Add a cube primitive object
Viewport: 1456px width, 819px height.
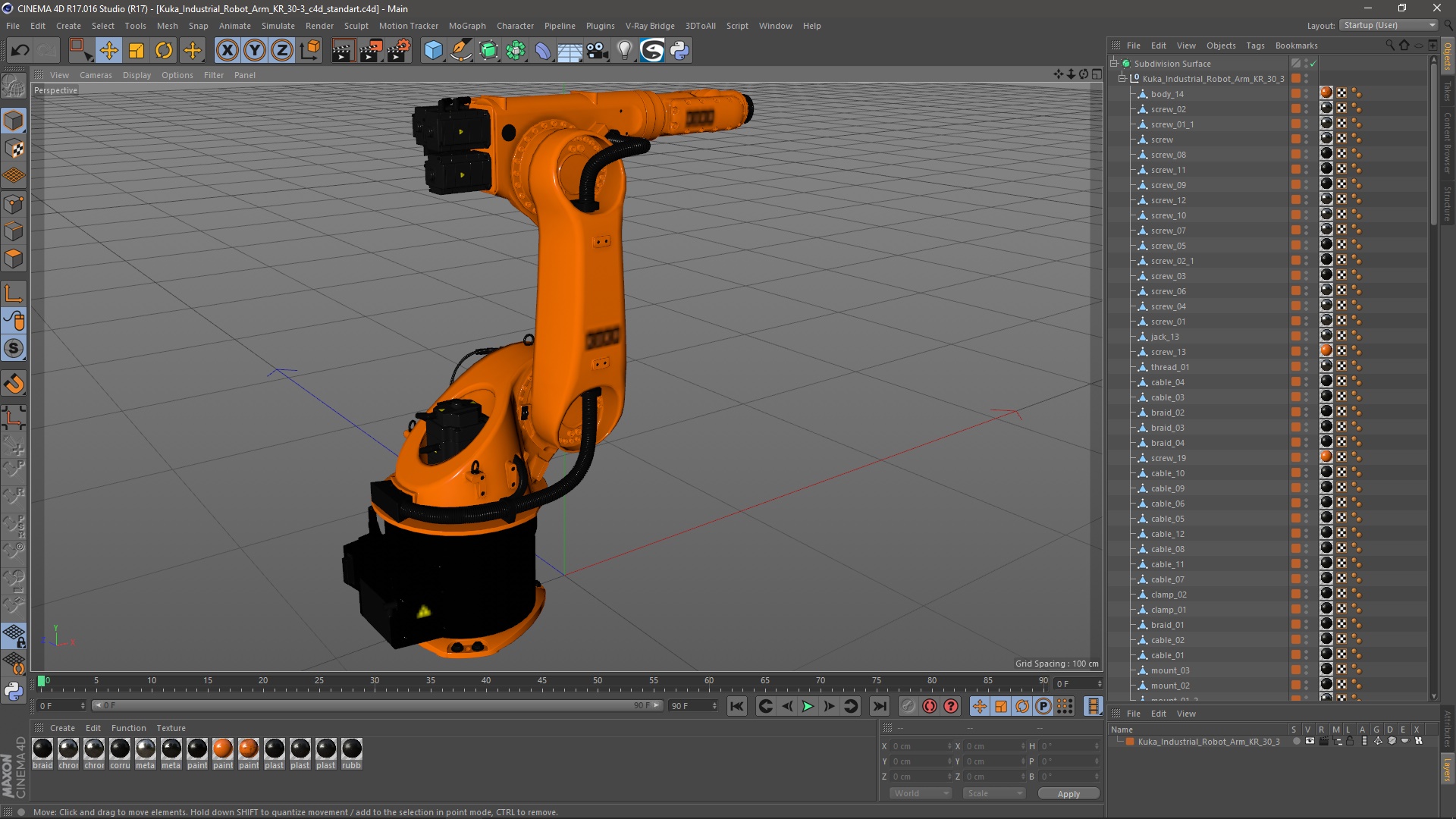pyautogui.click(x=433, y=51)
